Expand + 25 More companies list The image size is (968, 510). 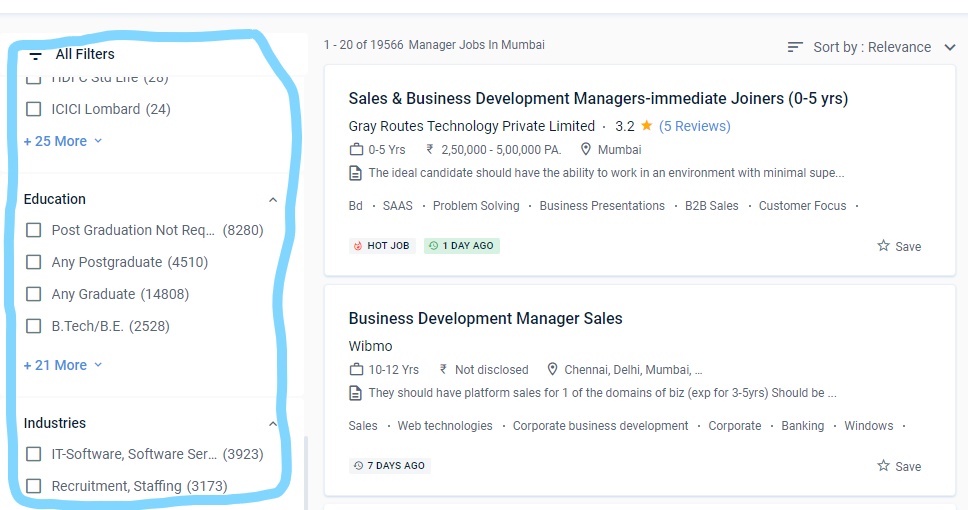point(62,141)
